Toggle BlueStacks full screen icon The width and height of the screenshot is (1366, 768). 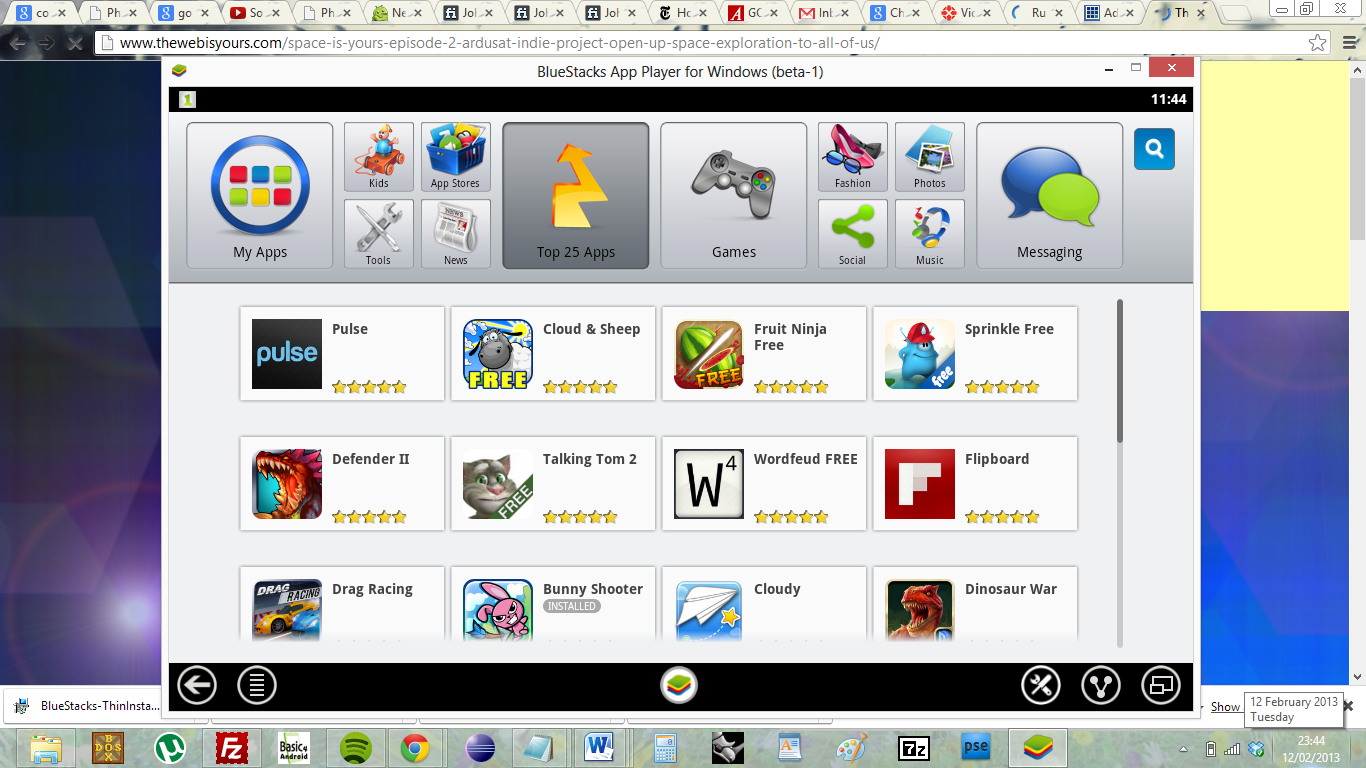point(1161,686)
